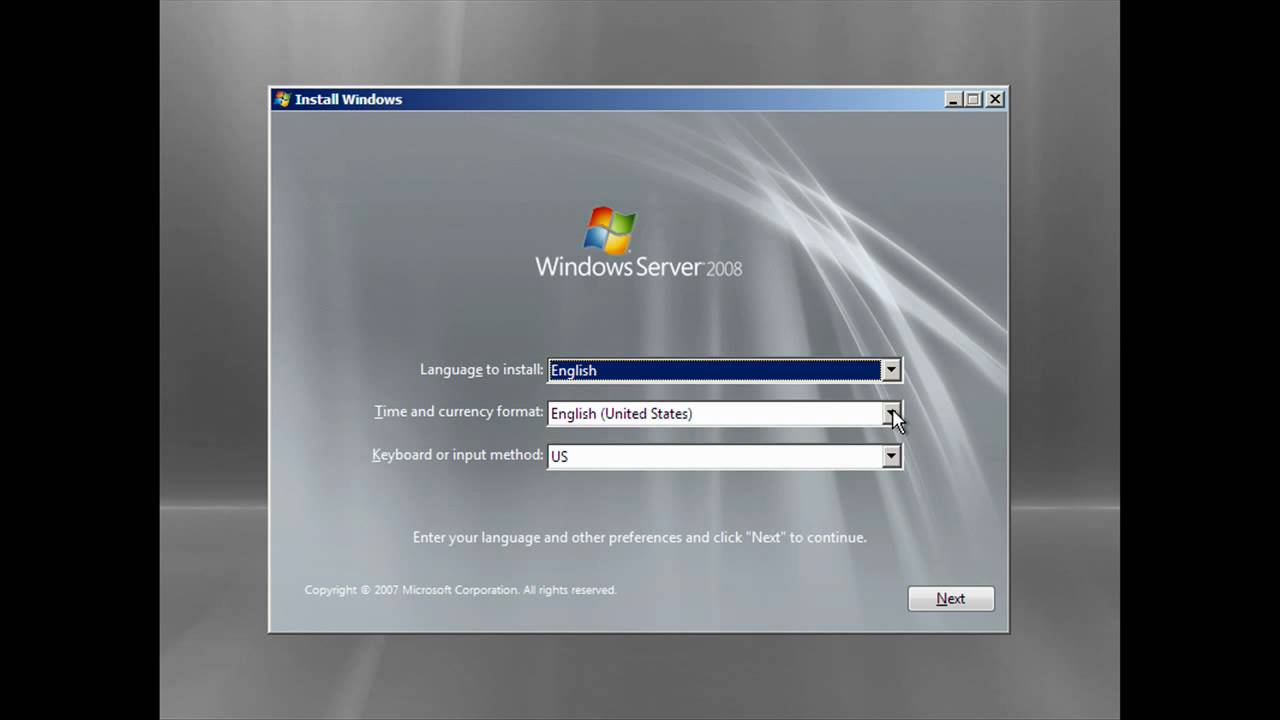The width and height of the screenshot is (1280, 720).
Task: Click the Windows flag icon in title bar
Action: tap(282, 99)
